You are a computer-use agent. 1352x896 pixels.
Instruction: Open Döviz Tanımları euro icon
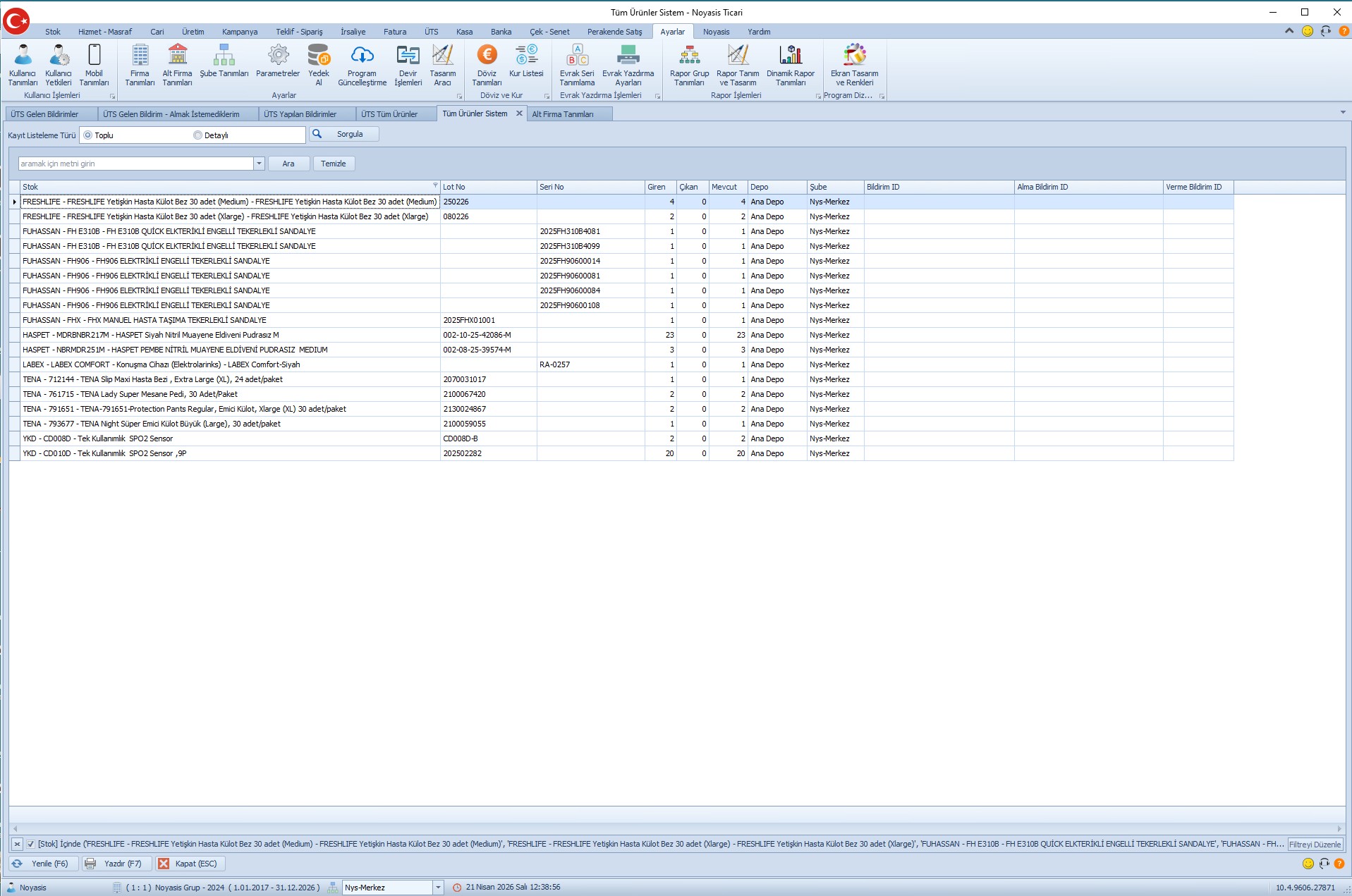487,65
